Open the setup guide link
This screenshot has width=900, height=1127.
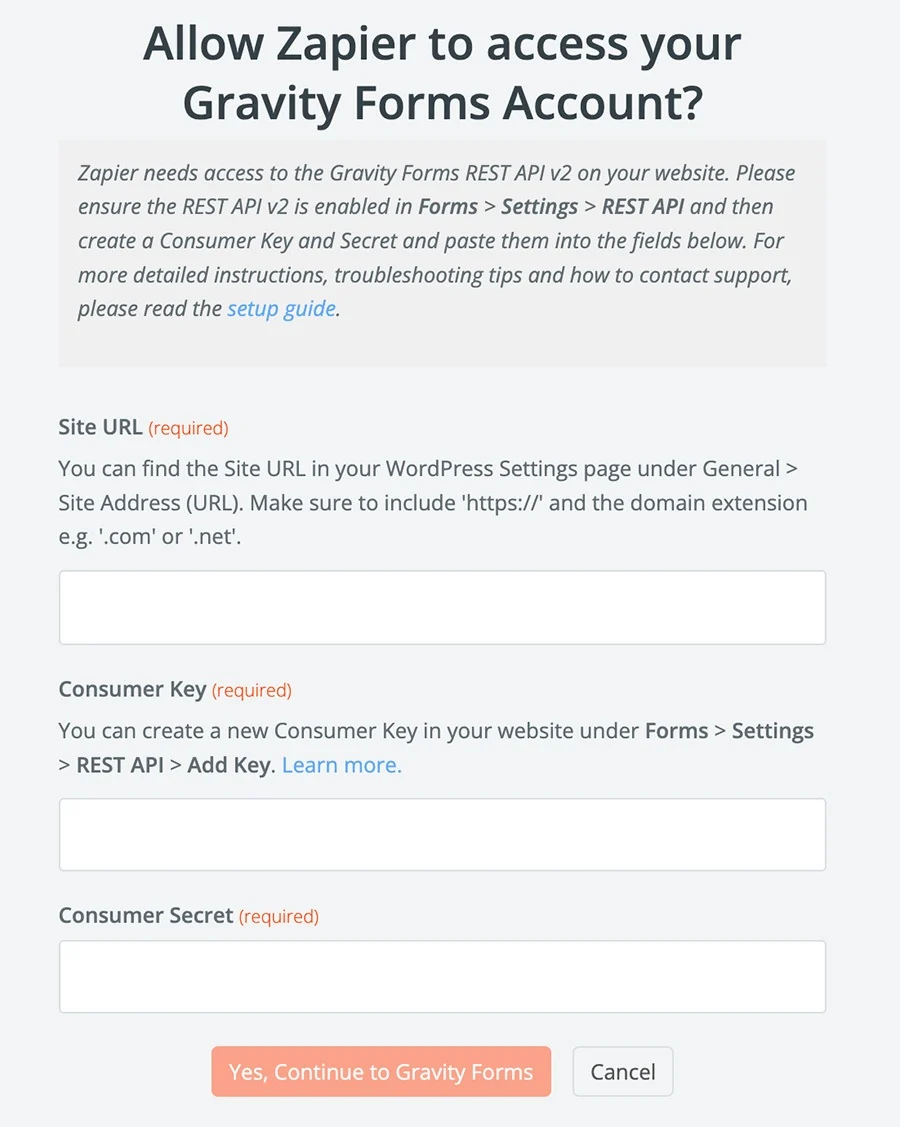[282, 309]
